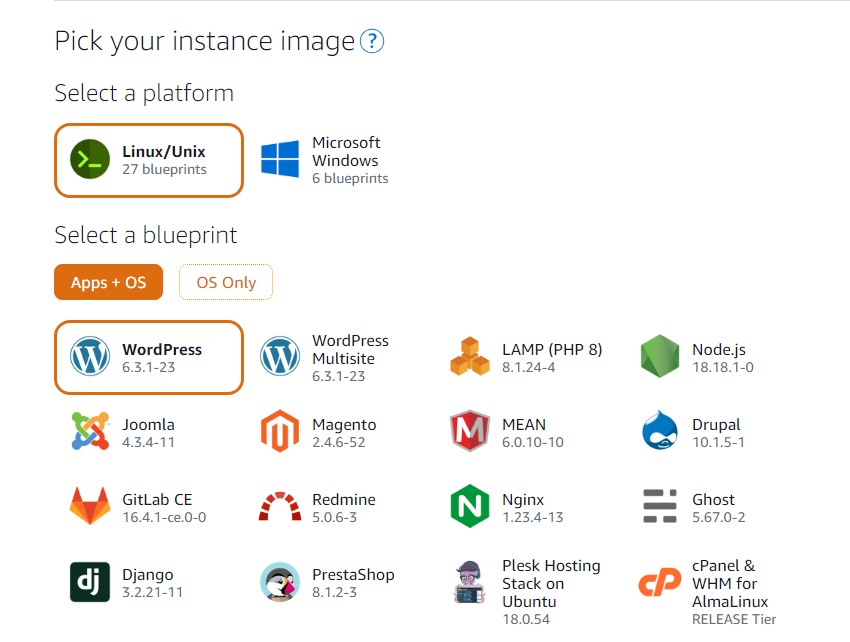This screenshot has width=850, height=642.
Task: Click the Redmine blueprint name
Action: [x=344, y=499]
